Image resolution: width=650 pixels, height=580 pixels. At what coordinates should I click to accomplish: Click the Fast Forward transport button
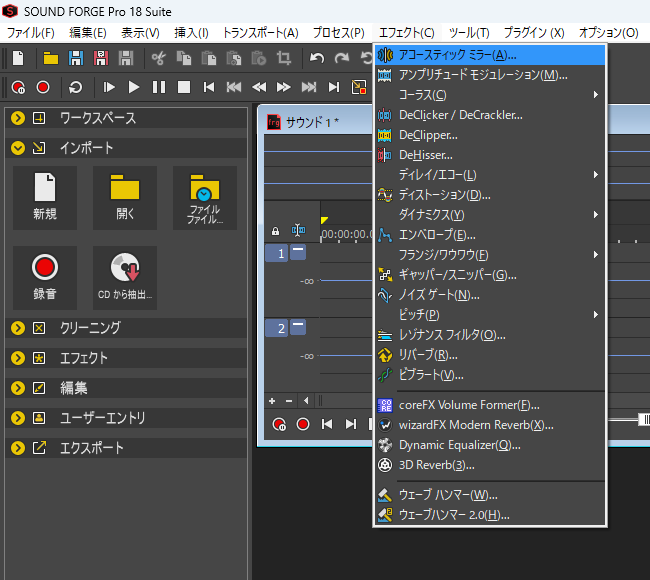284,87
